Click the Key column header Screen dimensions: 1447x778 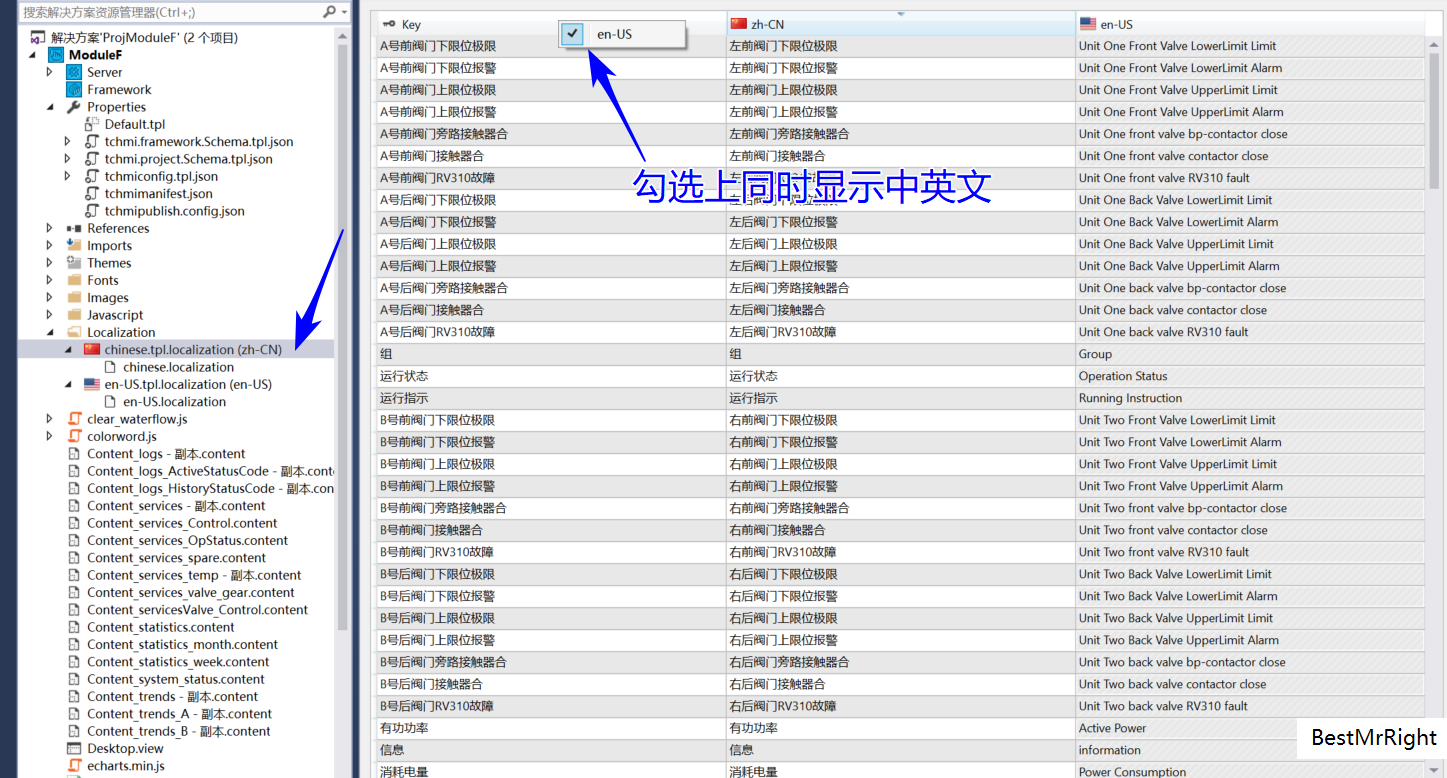[x=550, y=24]
